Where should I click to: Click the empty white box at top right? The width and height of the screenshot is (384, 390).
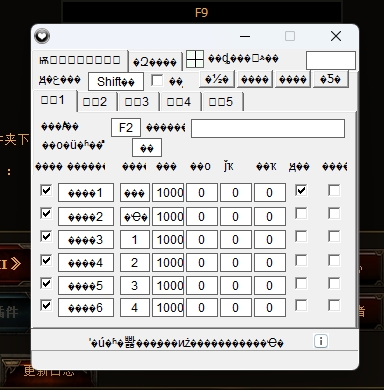[331, 60]
